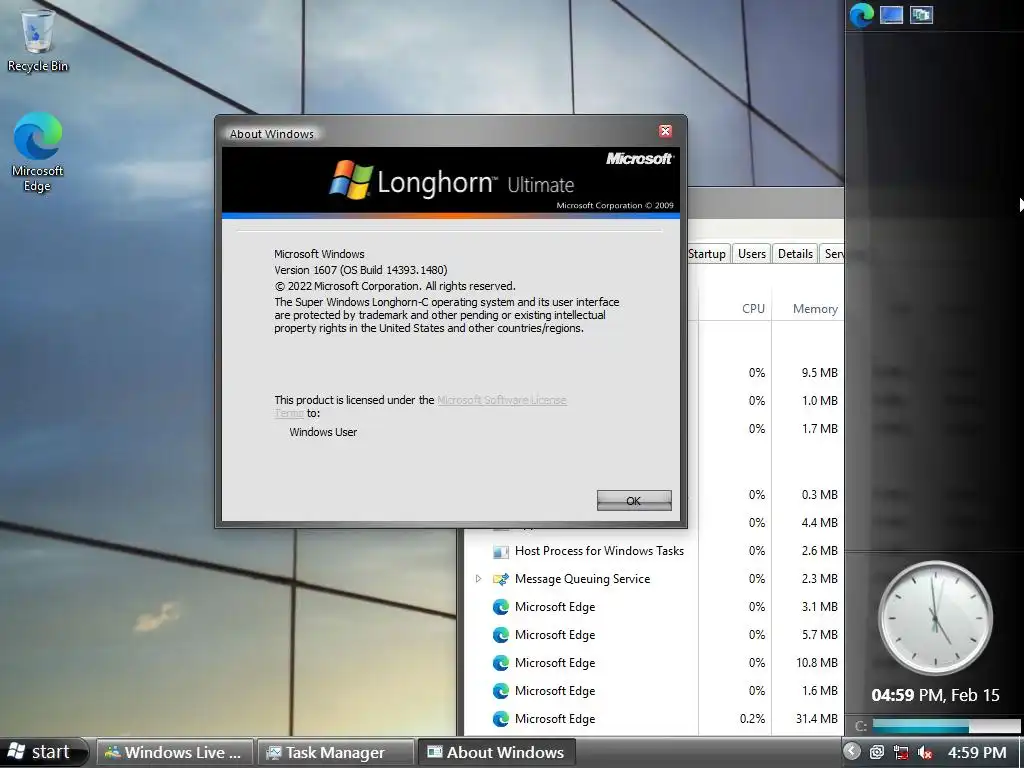Screen dimensions: 1024x768
Task: Click the '0.2%' CPU value
Action: (752, 719)
